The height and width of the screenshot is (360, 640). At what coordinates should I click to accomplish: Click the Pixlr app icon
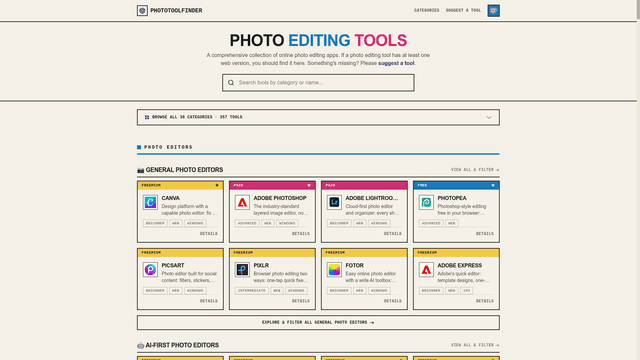point(242,270)
